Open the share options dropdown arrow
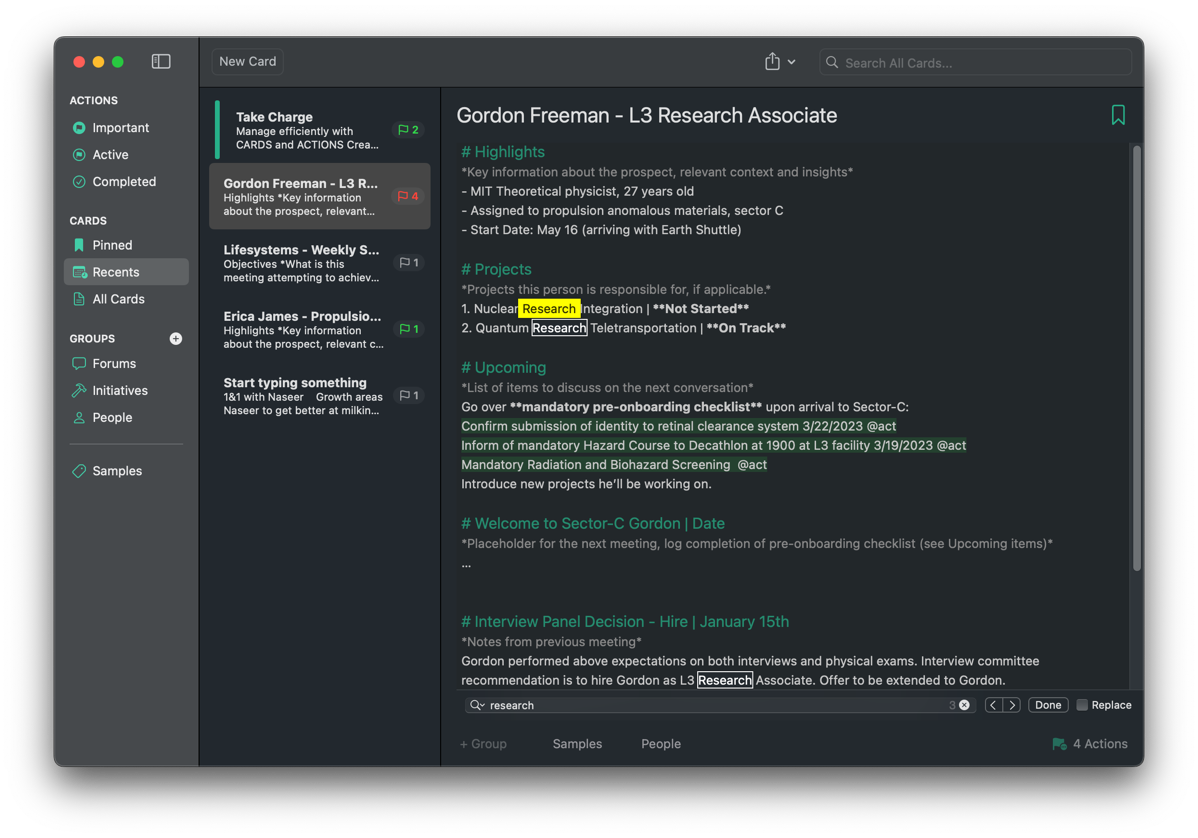 (792, 62)
